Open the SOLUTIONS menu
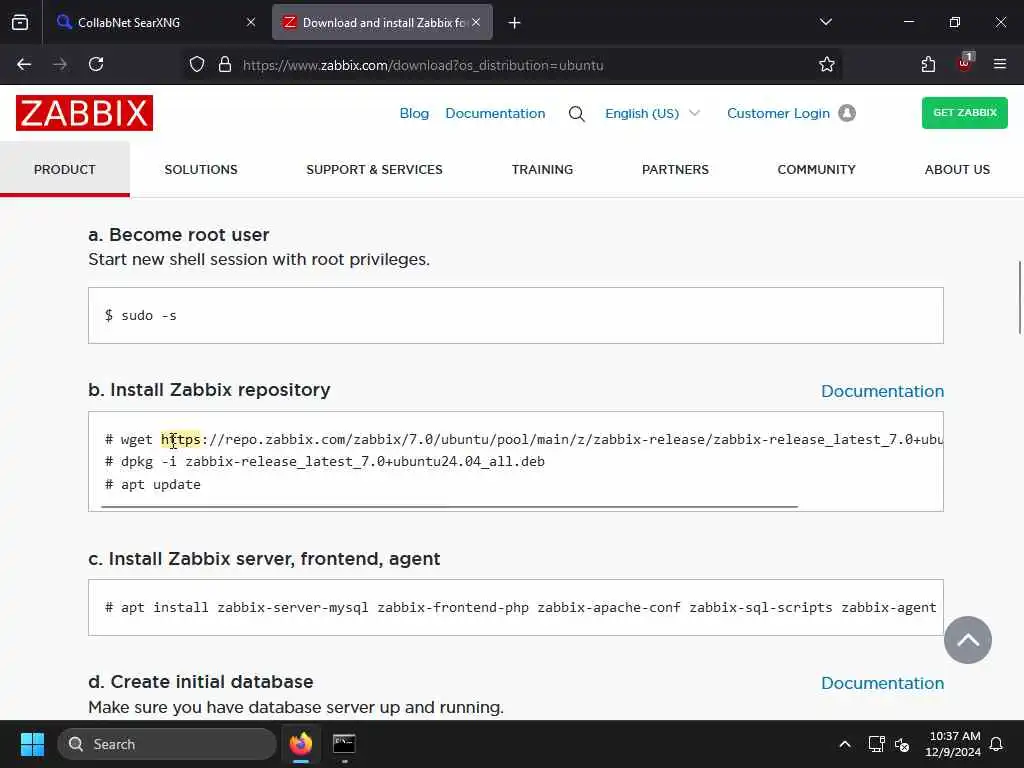 pos(201,170)
